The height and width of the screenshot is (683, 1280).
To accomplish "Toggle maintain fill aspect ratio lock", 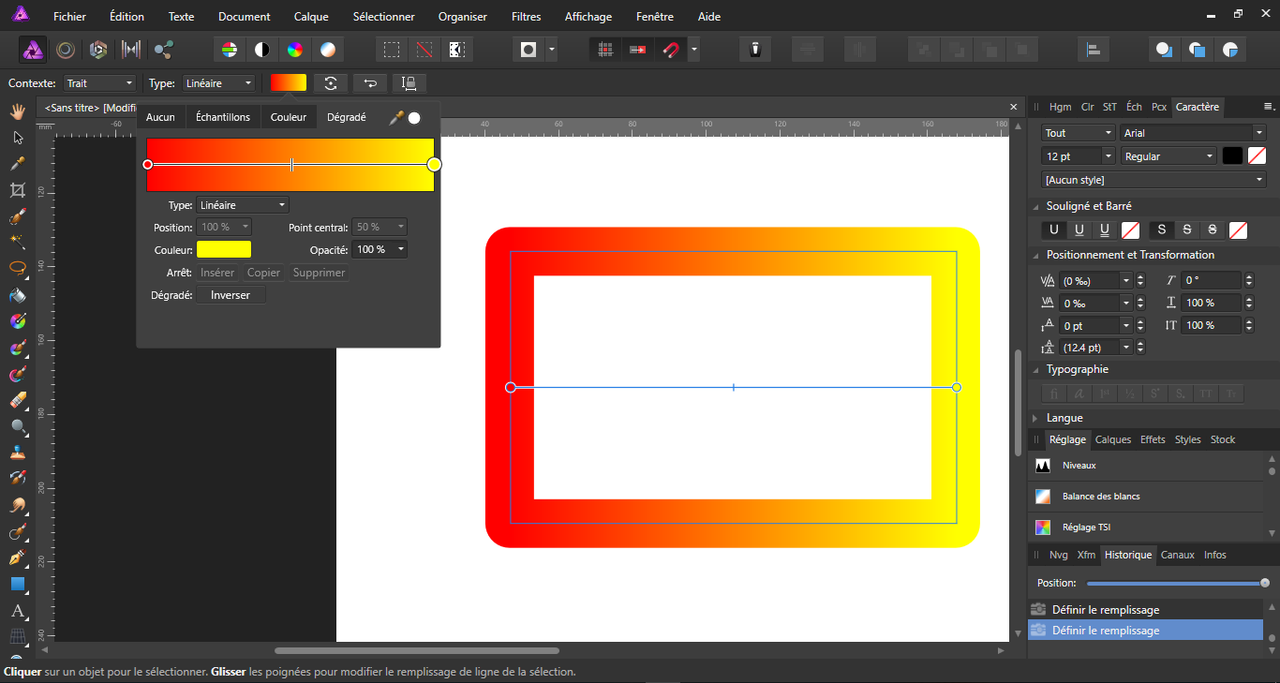I will point(409,83).
